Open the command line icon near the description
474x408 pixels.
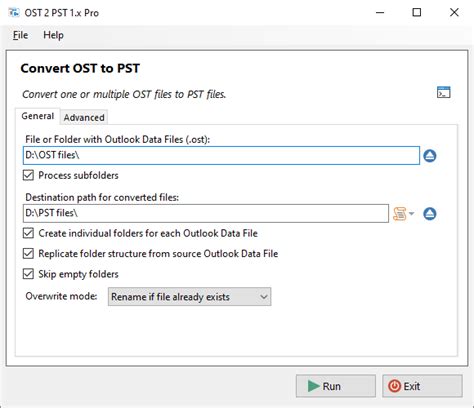(x=443, y=92)
